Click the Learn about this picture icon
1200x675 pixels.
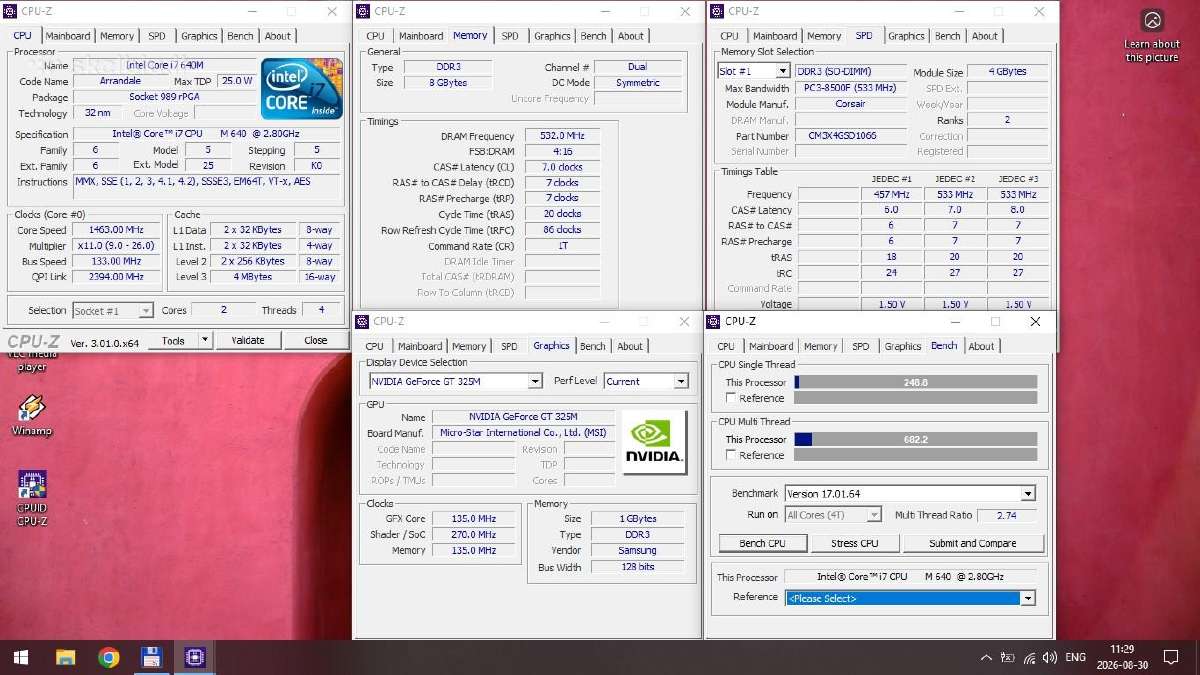click(1152, 21)
